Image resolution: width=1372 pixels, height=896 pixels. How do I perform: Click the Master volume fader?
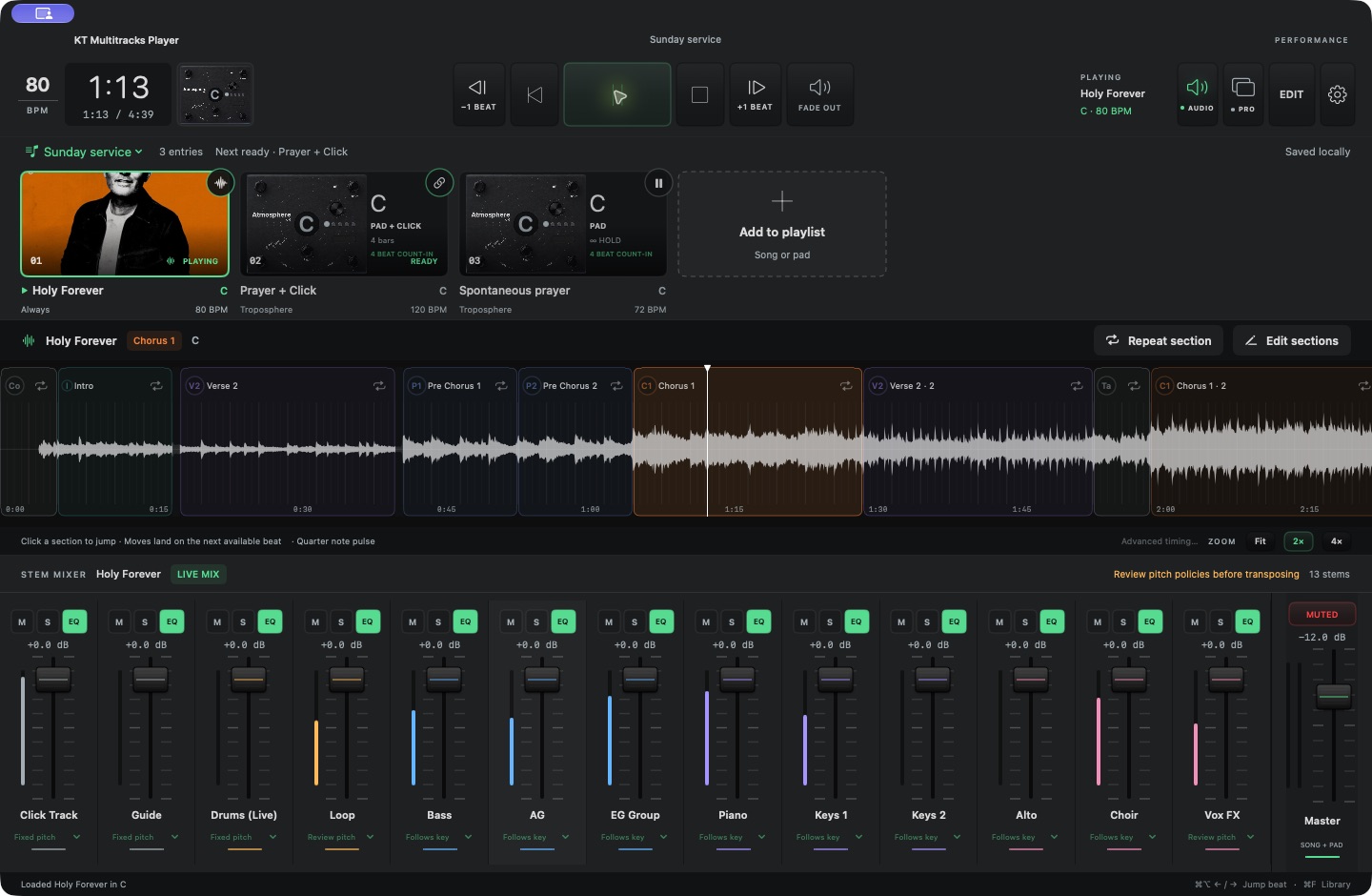tap(1334, 696)
